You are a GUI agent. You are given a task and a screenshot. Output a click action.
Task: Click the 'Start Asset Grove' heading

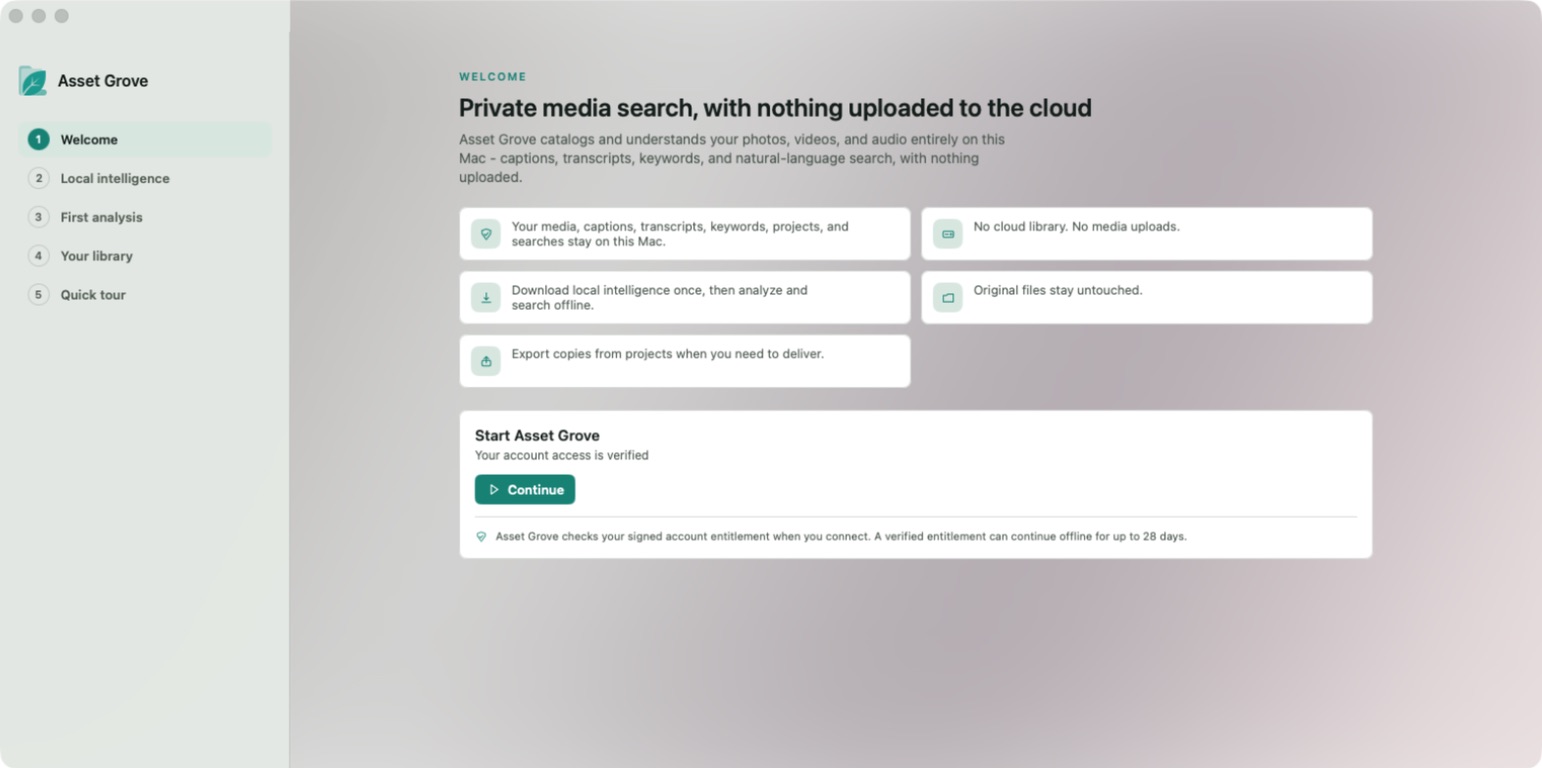537,436
